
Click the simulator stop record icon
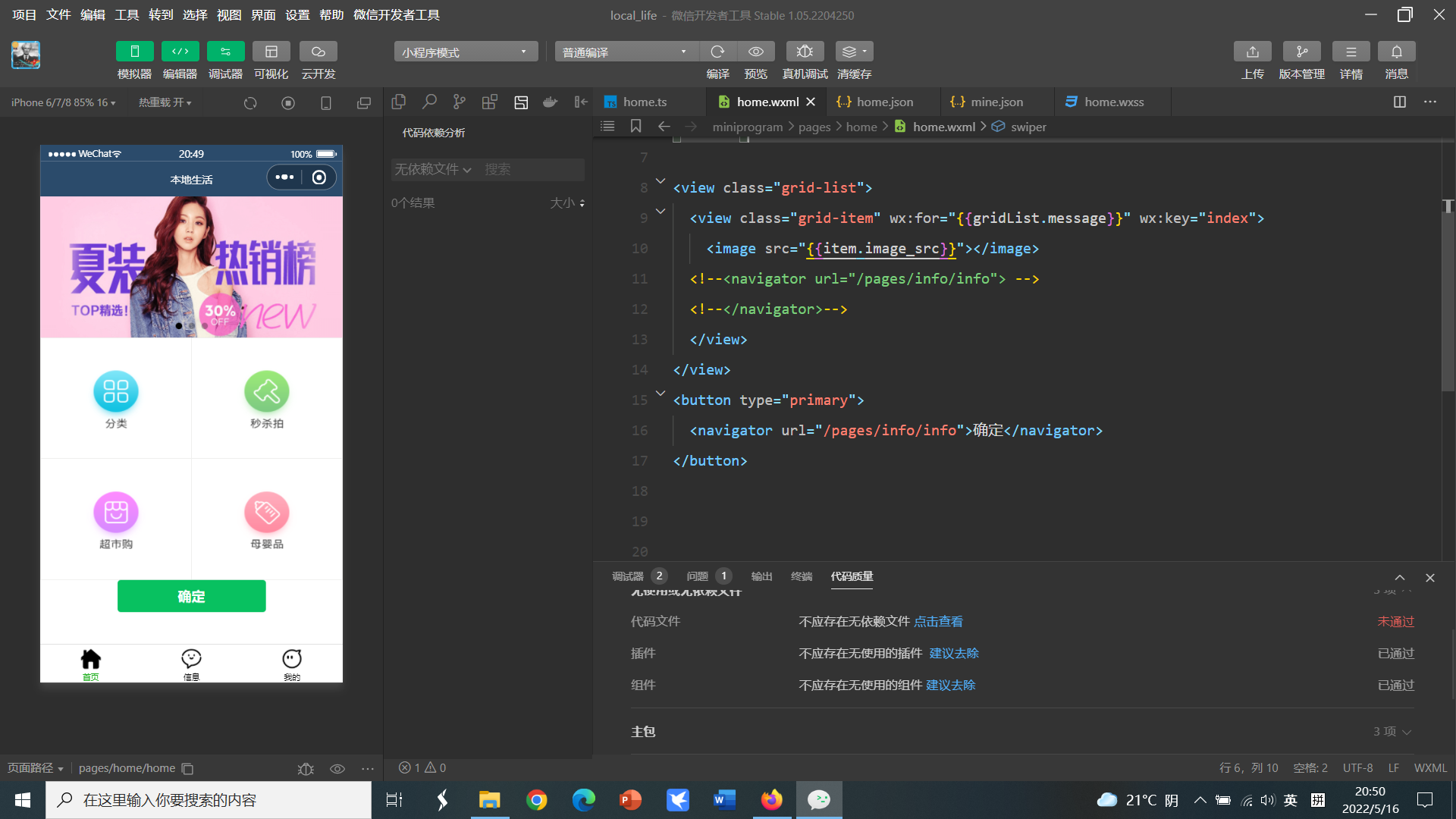pos(288,103)
